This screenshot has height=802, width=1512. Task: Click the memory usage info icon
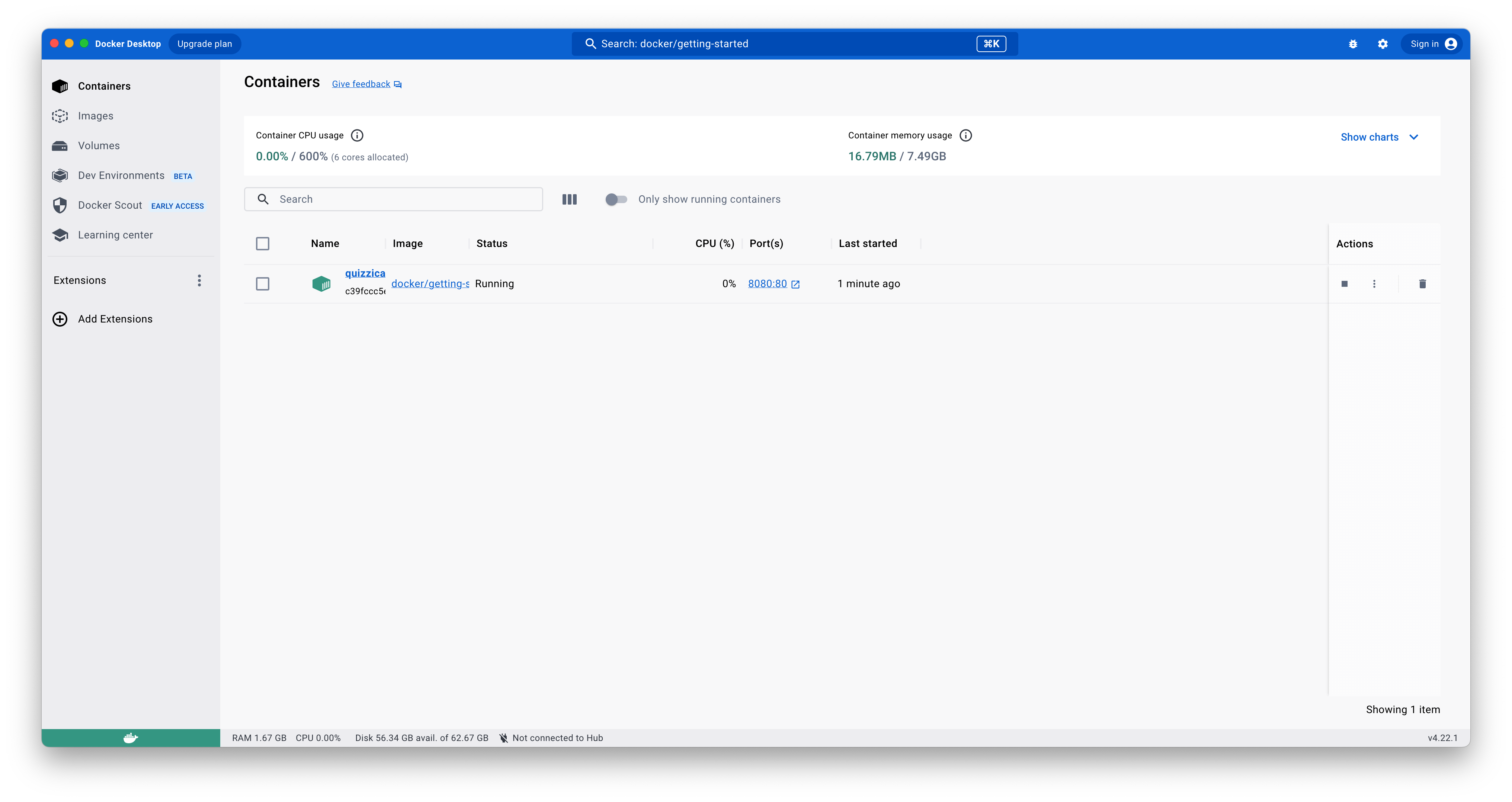pos(965,135)
